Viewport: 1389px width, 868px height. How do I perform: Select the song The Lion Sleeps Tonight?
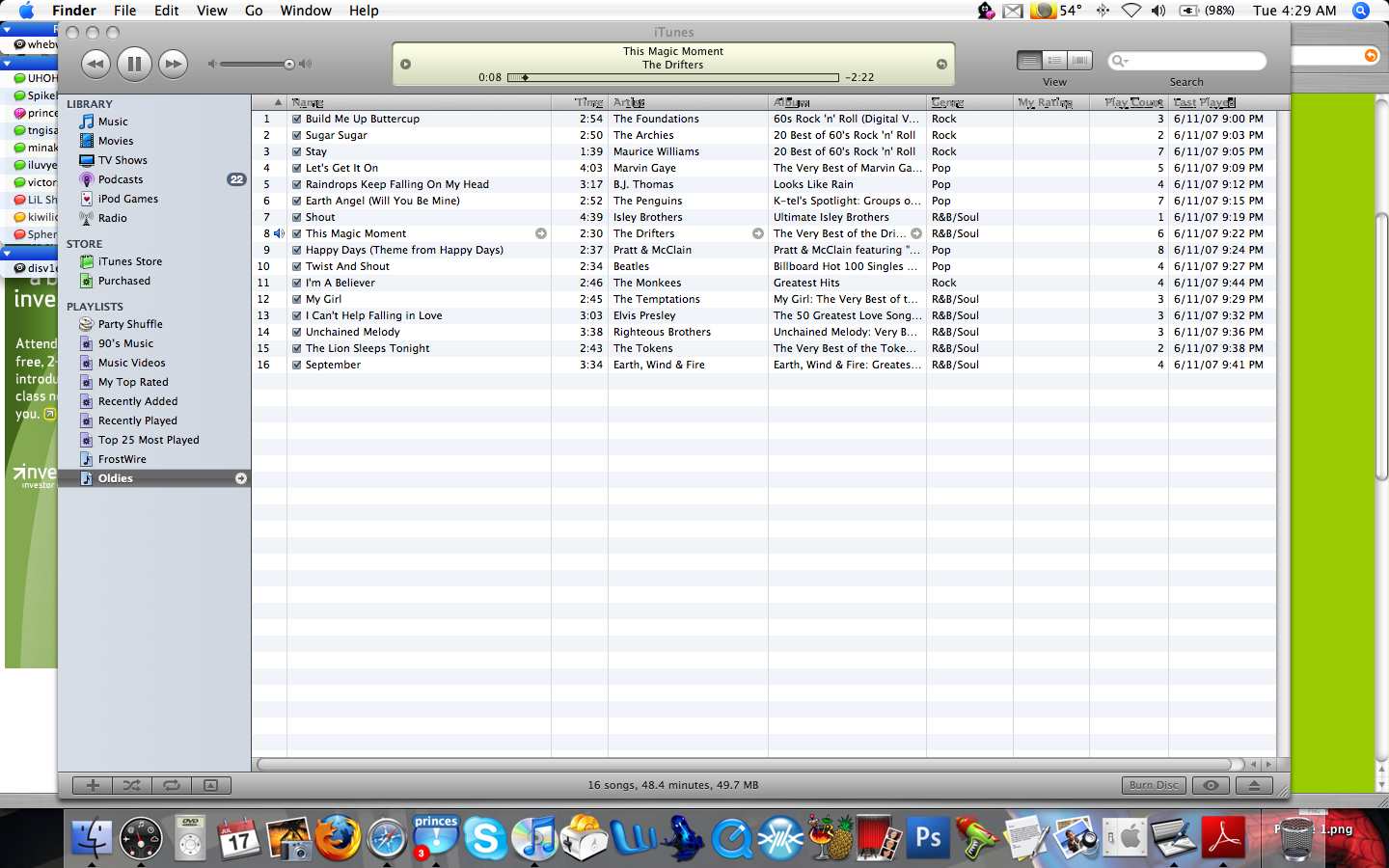[368, 349]
